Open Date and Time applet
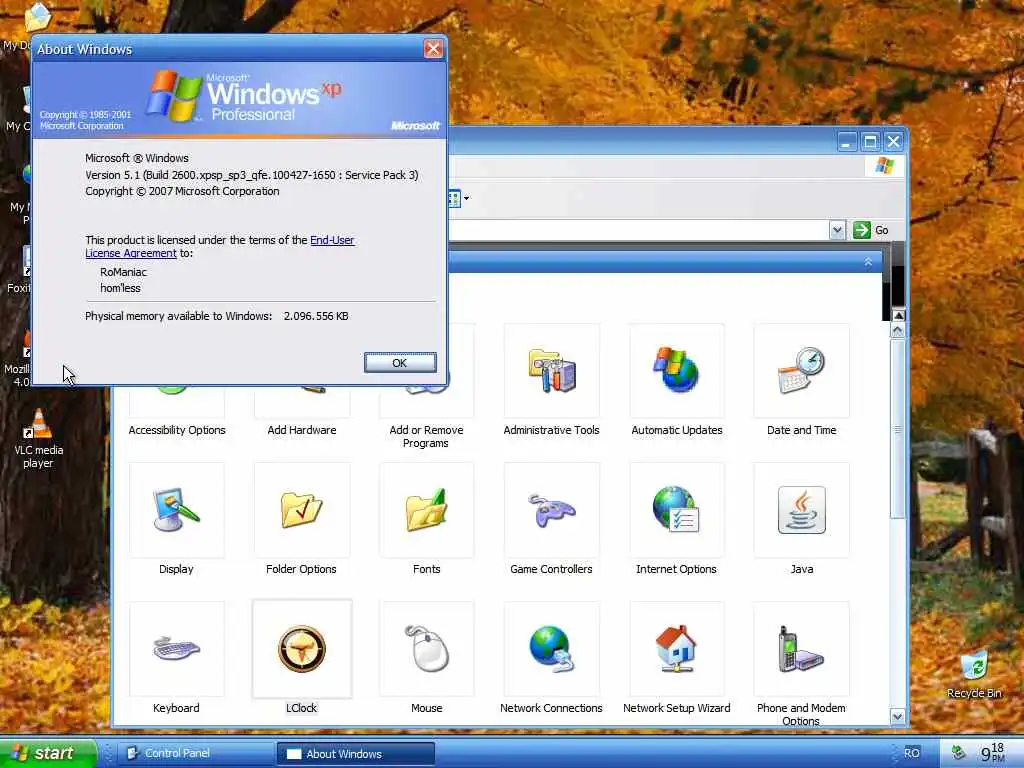The width and height of the screenshot is (1024, 768). coord(801,371)
